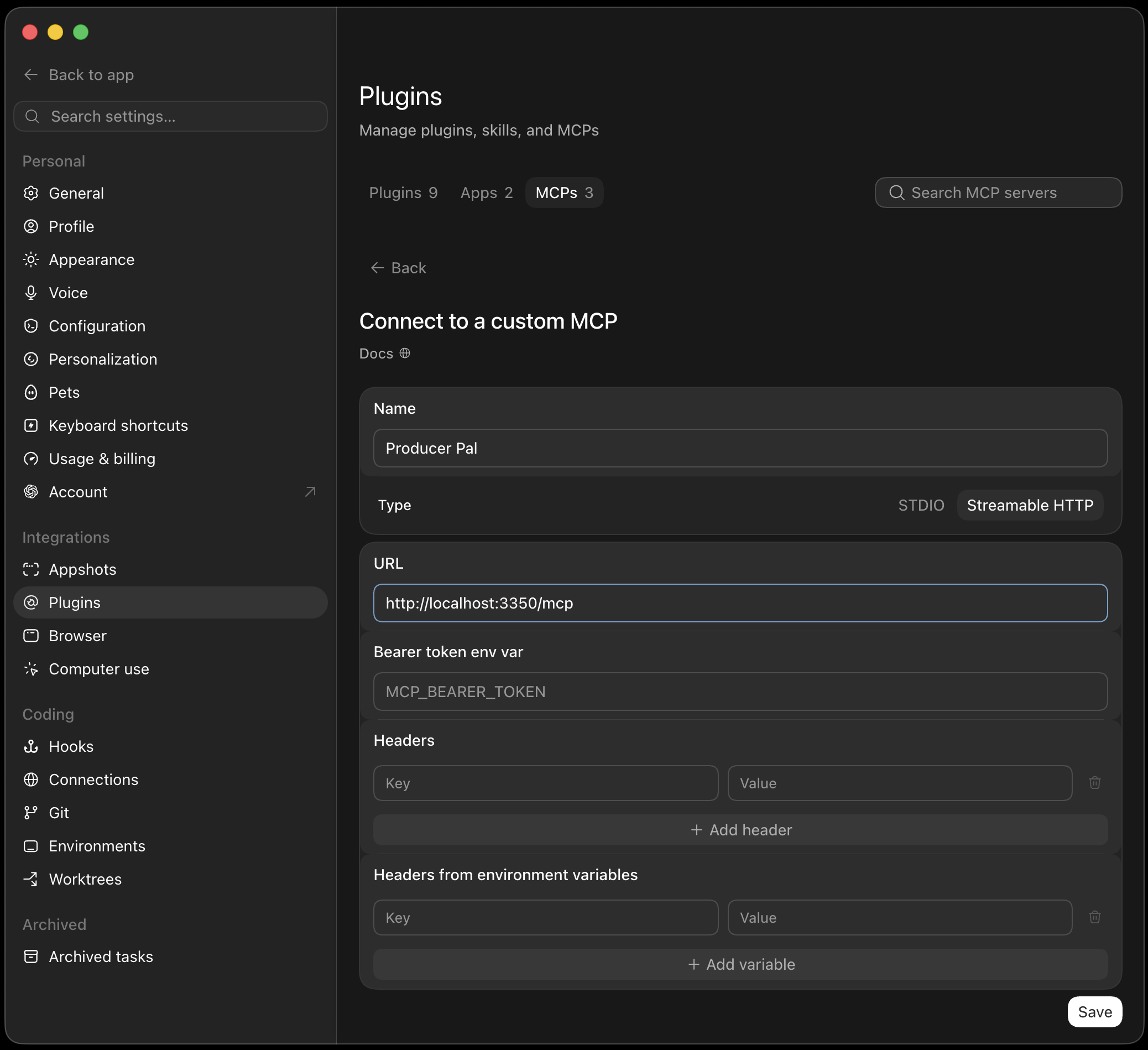Click the Appearance sun icon
This screenshot has height=1050, width=1148.
coord(31,259)
